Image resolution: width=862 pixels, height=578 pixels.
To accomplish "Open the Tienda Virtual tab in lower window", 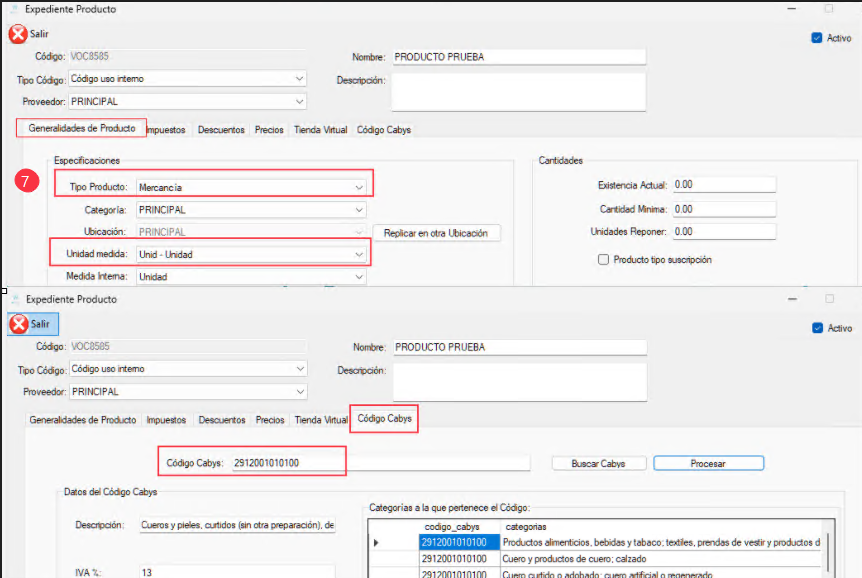I will (x=320, y=420).
